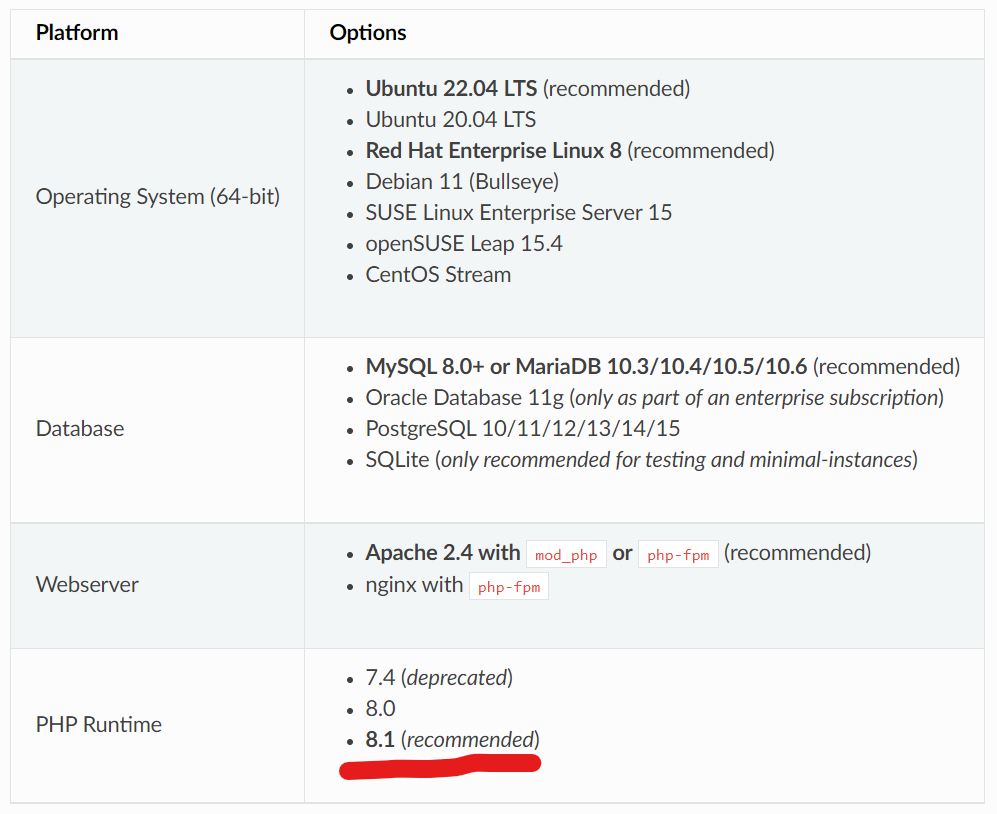Click the Options column header
Screen dimensions: 997x814
pos(367,33)
